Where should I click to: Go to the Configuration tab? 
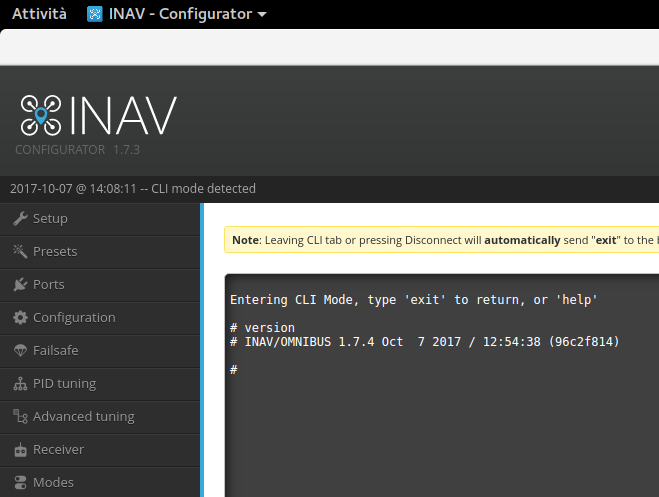(x=100, y=318)
